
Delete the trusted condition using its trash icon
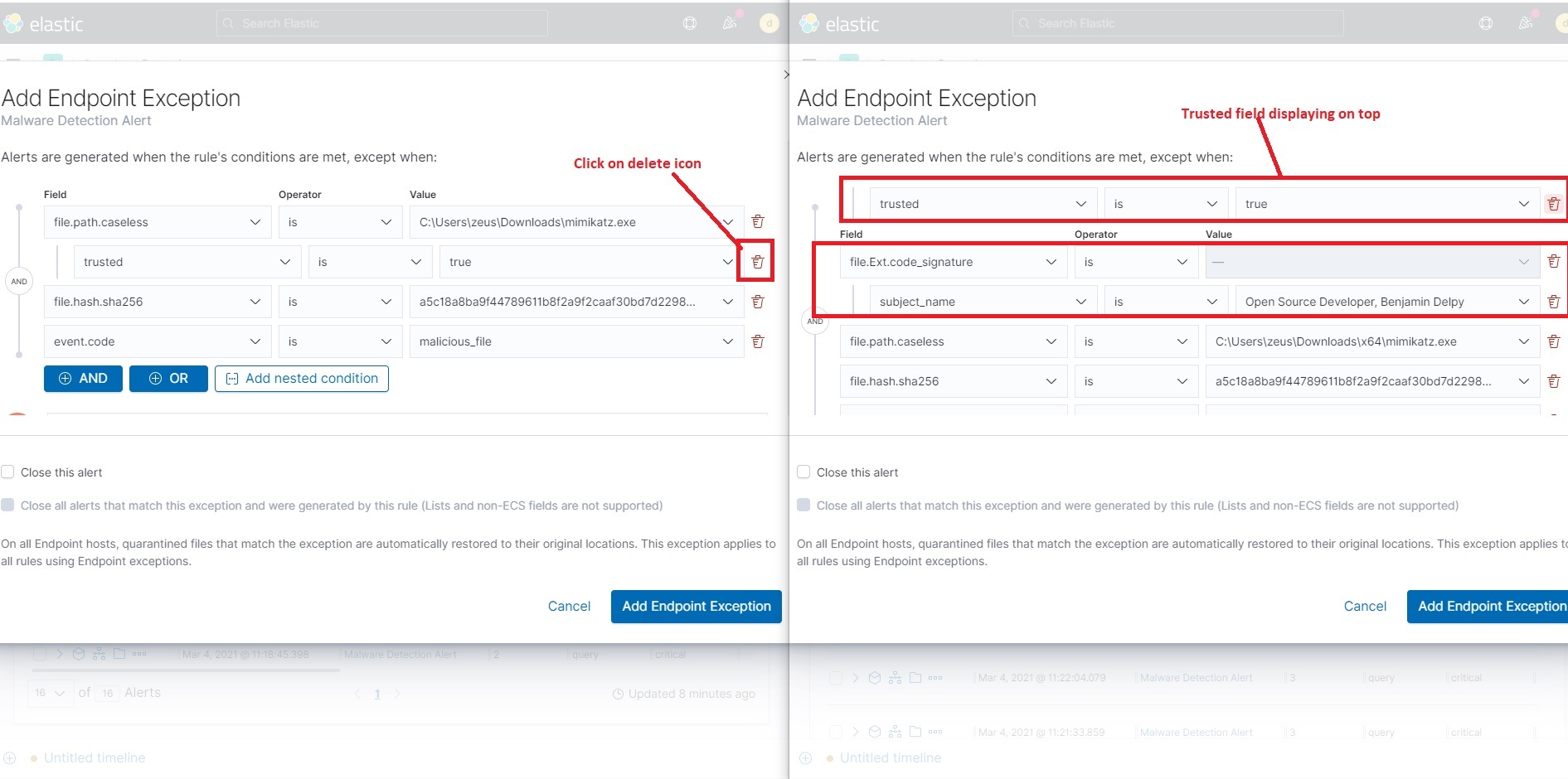pyautogui.click(x=756, y=261)
